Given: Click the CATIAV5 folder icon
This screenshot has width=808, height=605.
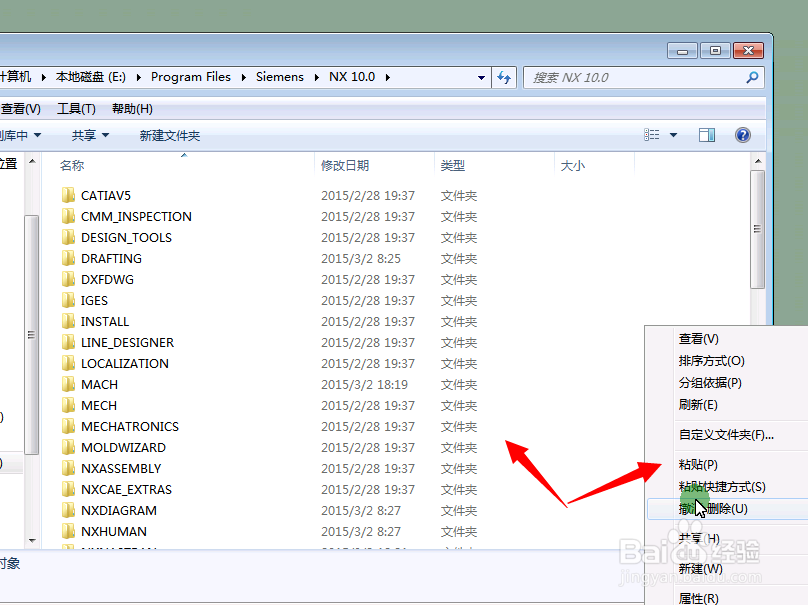Looking at the screenshot, I should pos(68,195).
